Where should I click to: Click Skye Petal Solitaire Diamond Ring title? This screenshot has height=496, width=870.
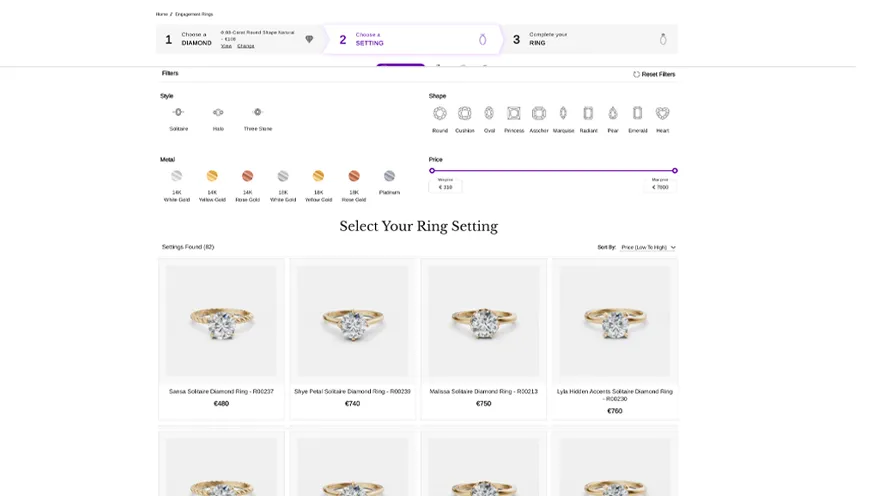coord(352,392)
